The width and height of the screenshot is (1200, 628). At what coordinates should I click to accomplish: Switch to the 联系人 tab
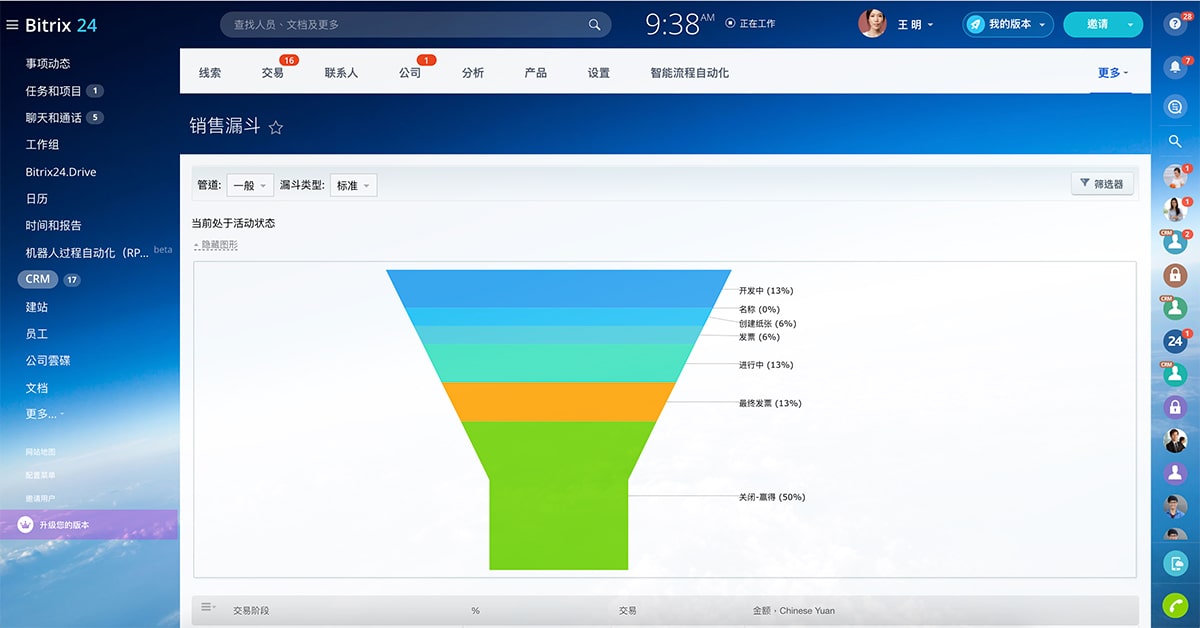pyautogui.click(x=341, y=73)
